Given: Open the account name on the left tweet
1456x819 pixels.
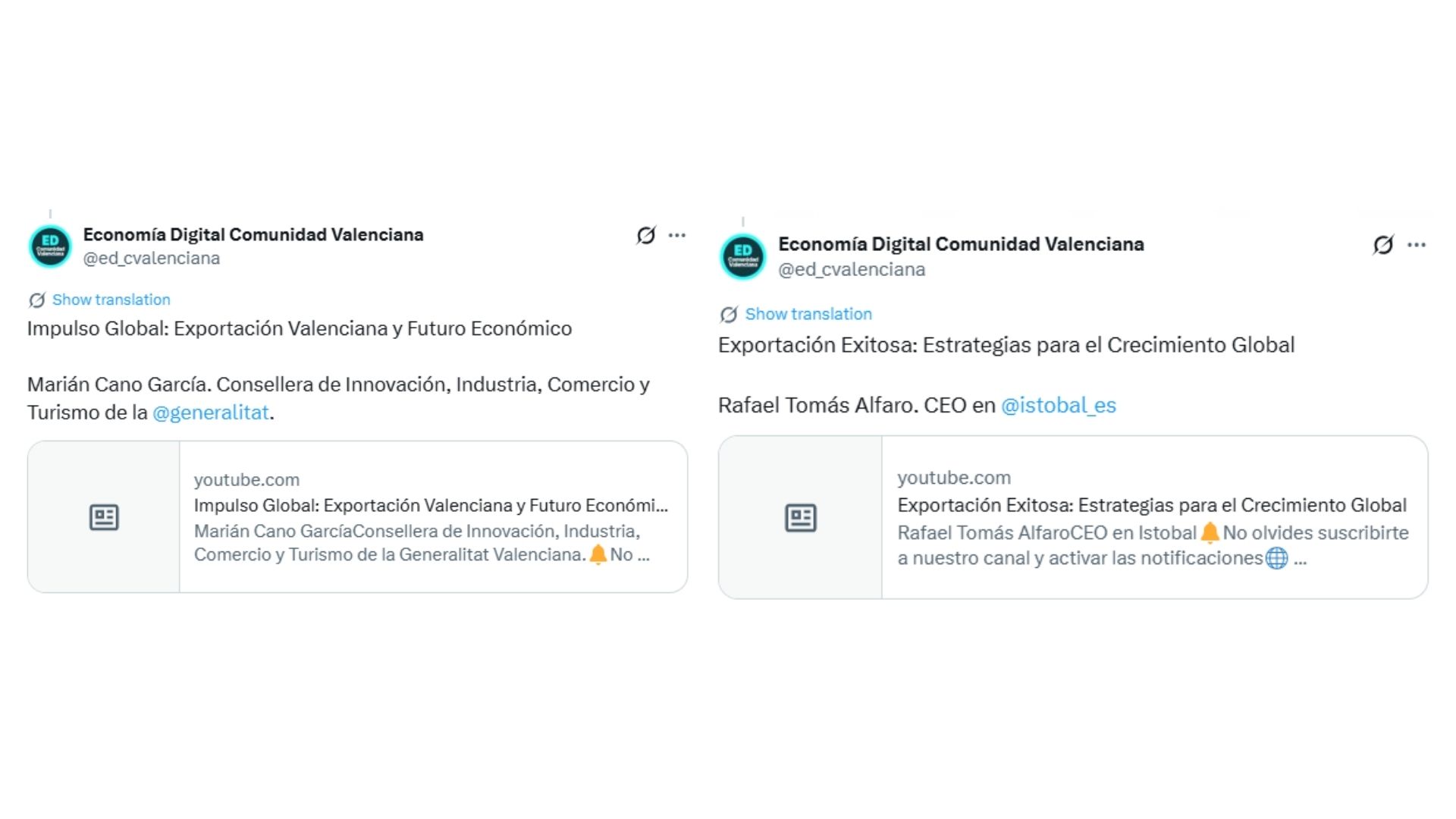Looking at the screenshot, I should (253, 235).
